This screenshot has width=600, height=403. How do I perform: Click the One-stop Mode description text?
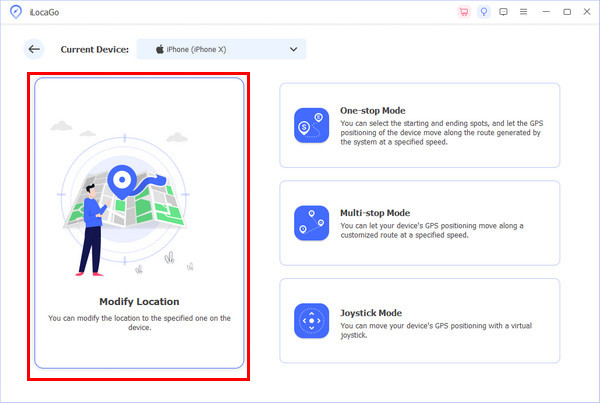point(440,134)
